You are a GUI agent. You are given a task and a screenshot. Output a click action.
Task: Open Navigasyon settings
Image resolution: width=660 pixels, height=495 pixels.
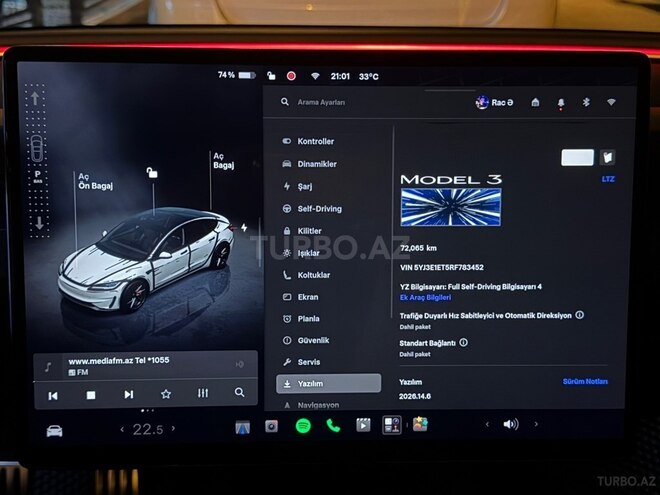pyautogui.click(x=311, y=405)
